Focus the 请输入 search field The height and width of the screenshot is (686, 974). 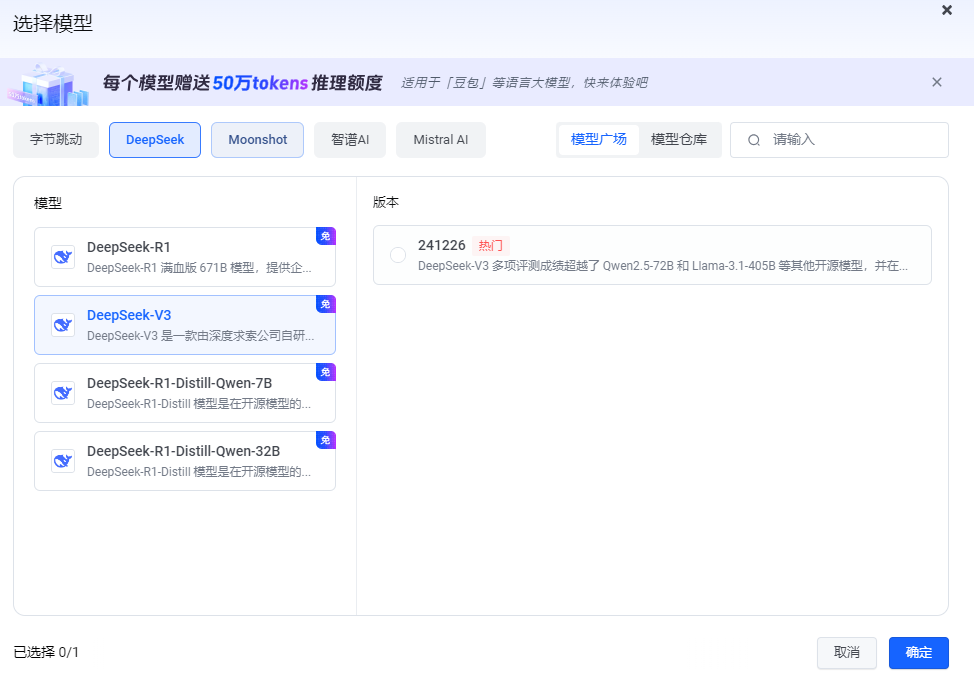(839, 140)
